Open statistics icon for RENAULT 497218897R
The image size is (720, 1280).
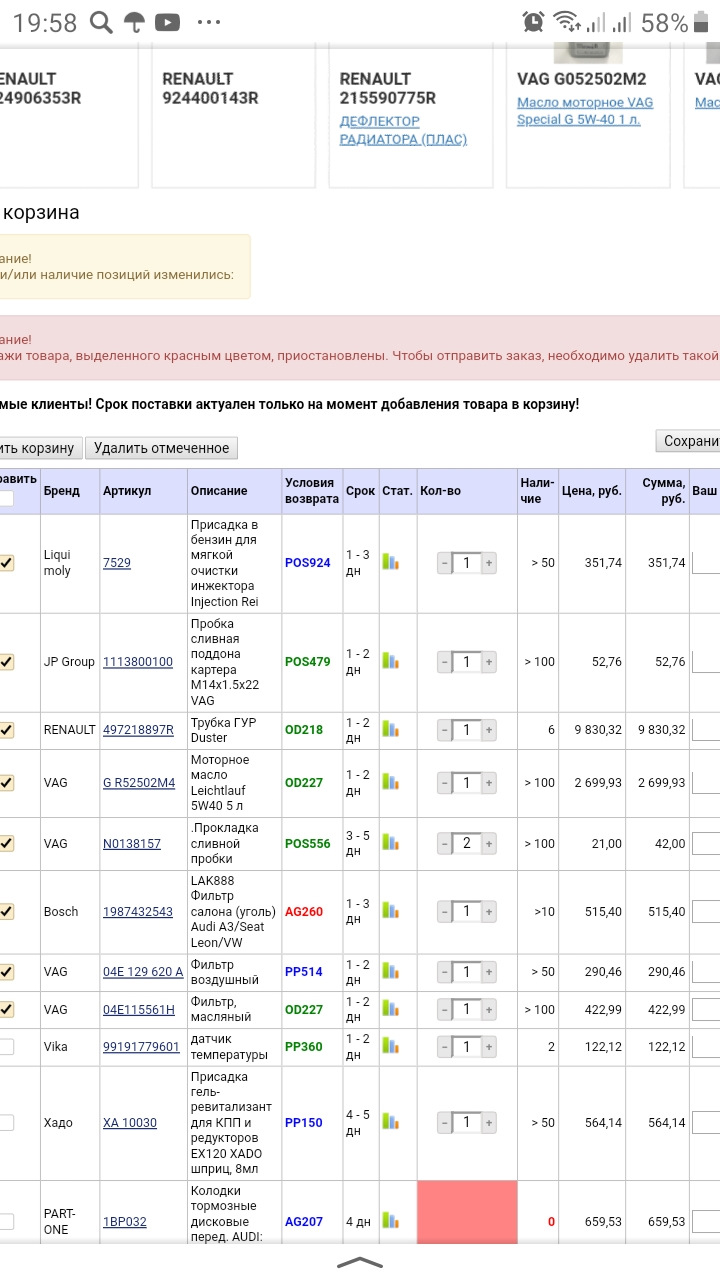(390, 730)
